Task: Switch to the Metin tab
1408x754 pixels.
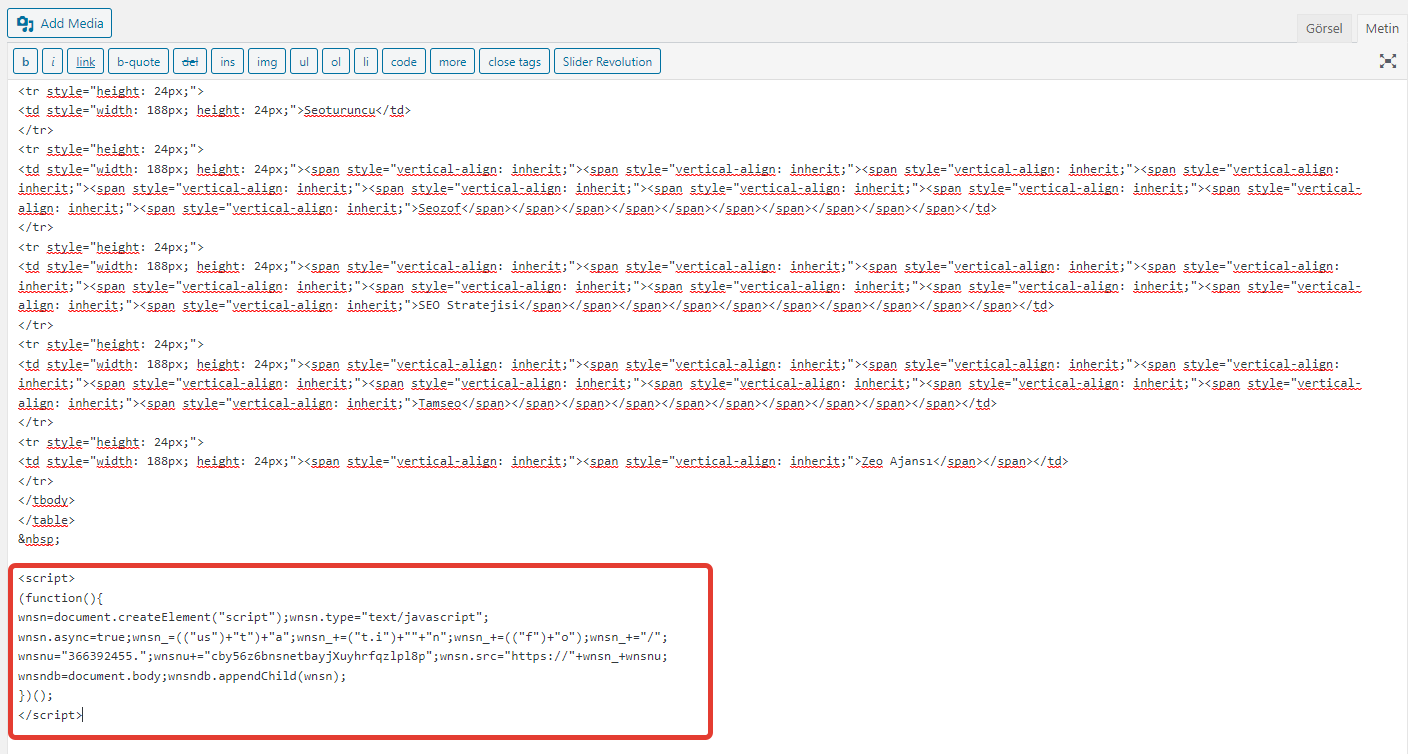Action: coord(1382,29)
